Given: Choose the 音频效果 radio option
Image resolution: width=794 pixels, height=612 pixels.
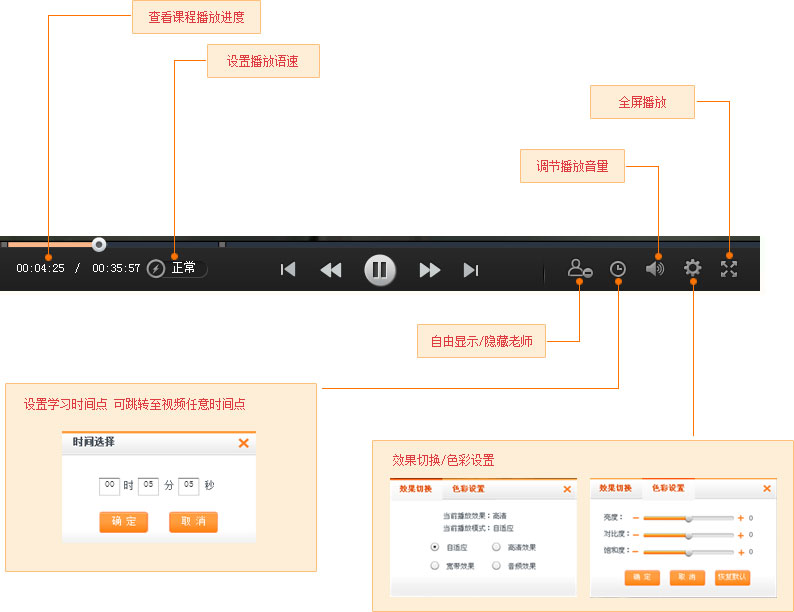Looking at the screenshot, I should coord(496,566).
